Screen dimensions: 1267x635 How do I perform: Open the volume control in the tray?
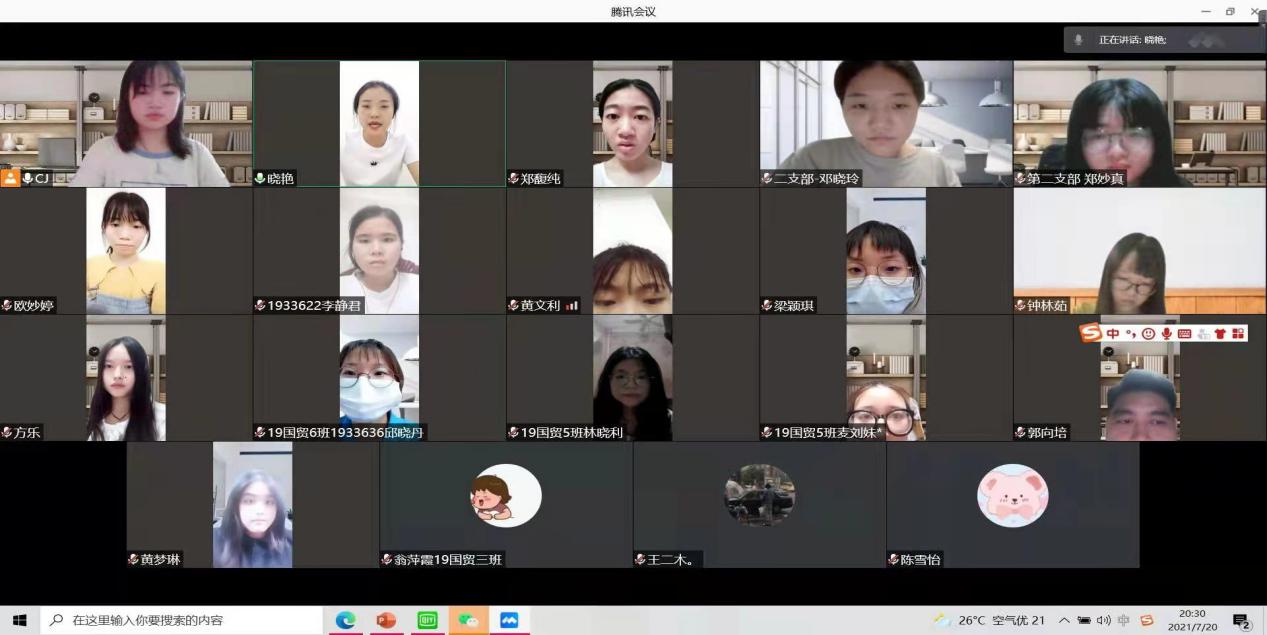pos(1104,620)
